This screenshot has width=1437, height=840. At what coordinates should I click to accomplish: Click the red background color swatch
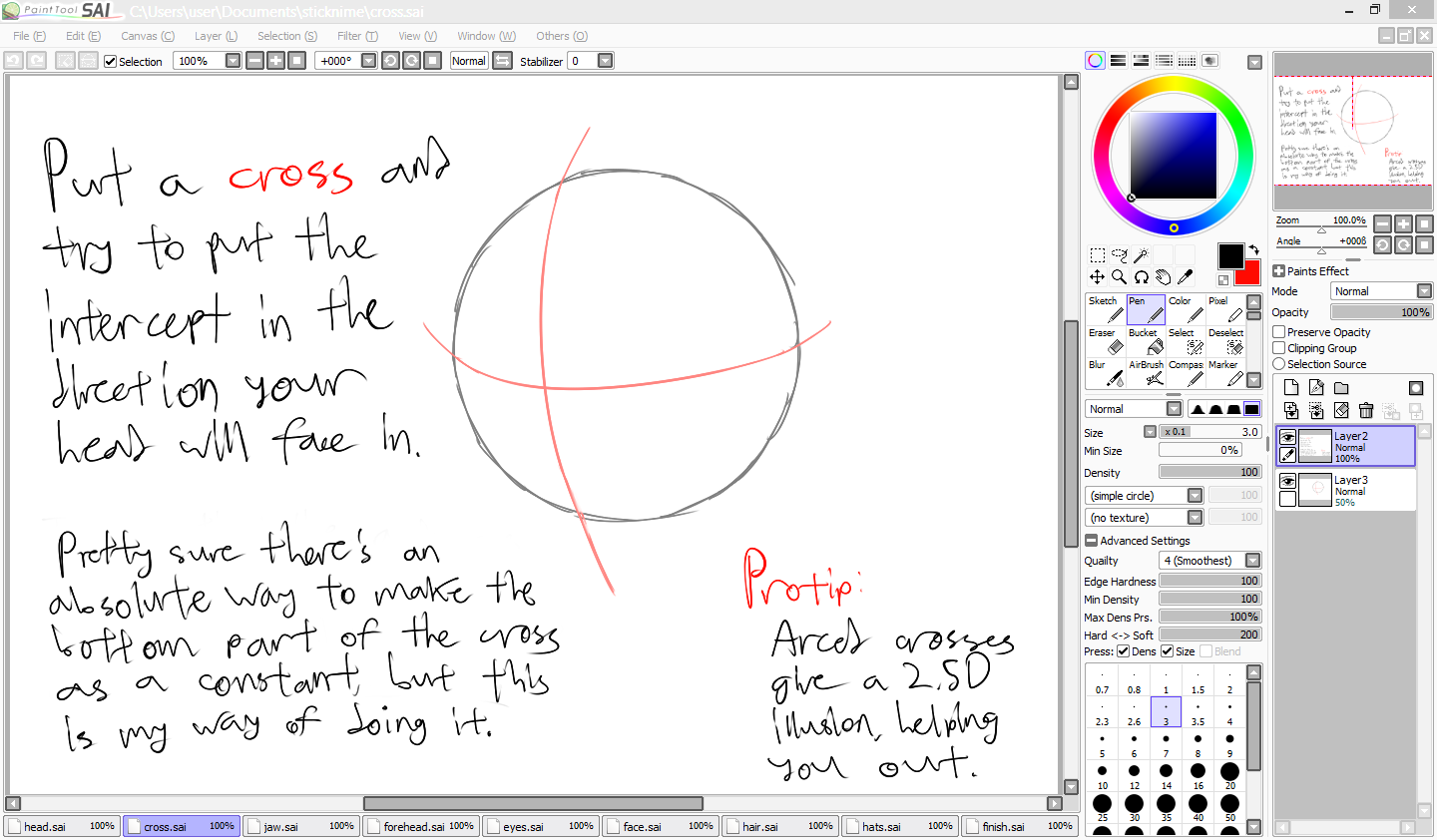tap(1249, 275)
